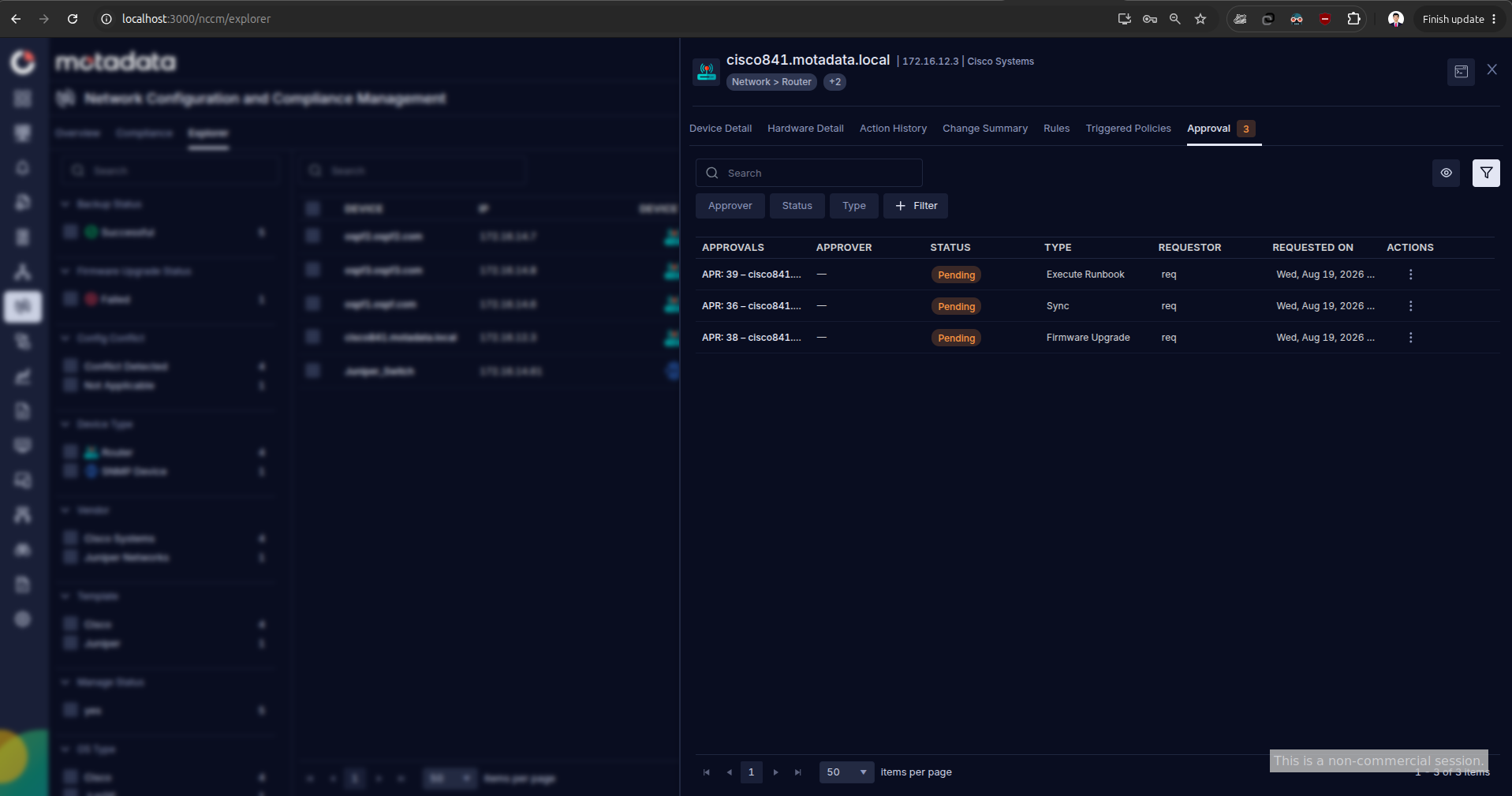
Task: Click the Firmware Upgrade type cell
Action: pyautogui.click(x=1088, y=338)
